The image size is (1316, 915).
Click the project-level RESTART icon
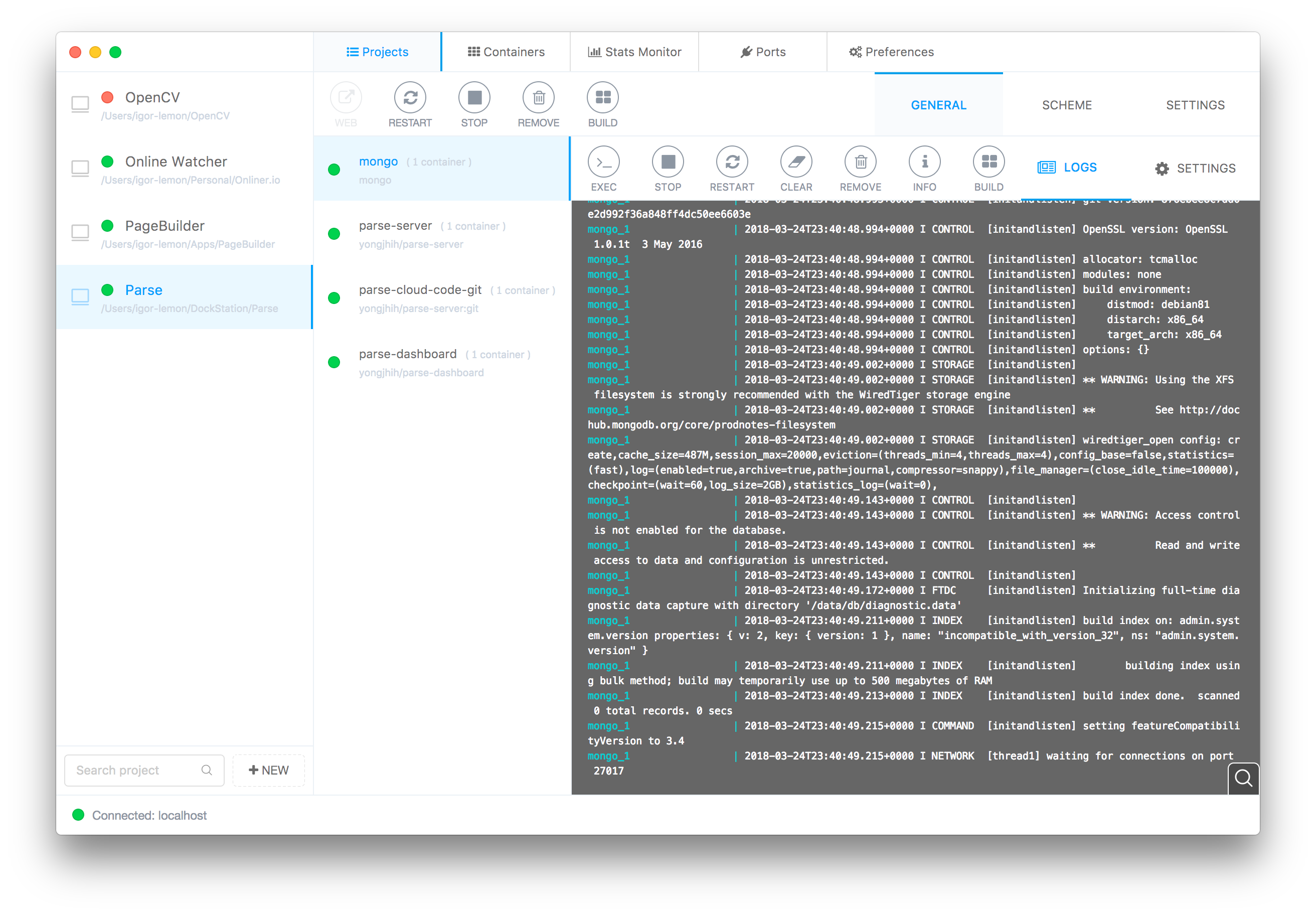[x=410, y=98]
